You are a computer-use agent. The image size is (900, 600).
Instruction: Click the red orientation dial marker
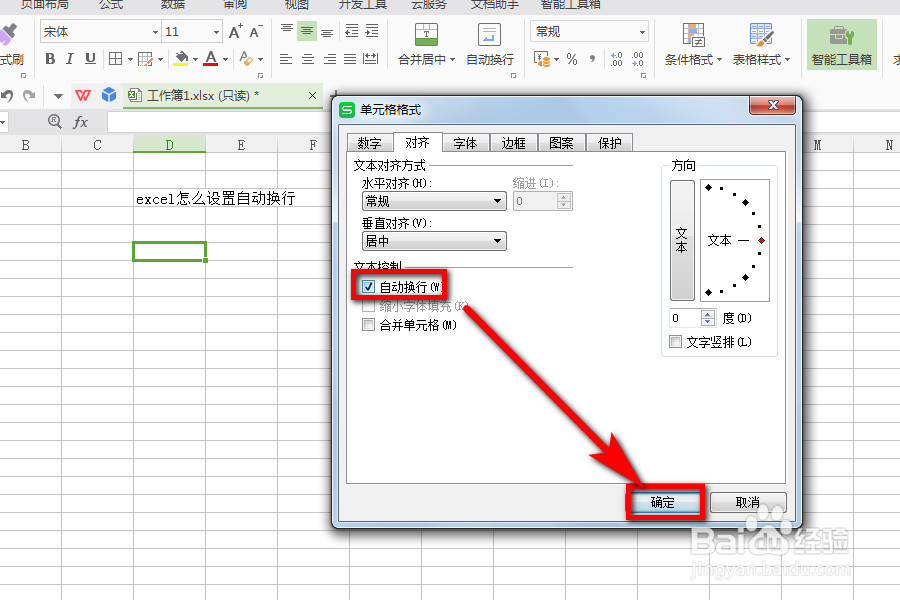click(762, 241)
